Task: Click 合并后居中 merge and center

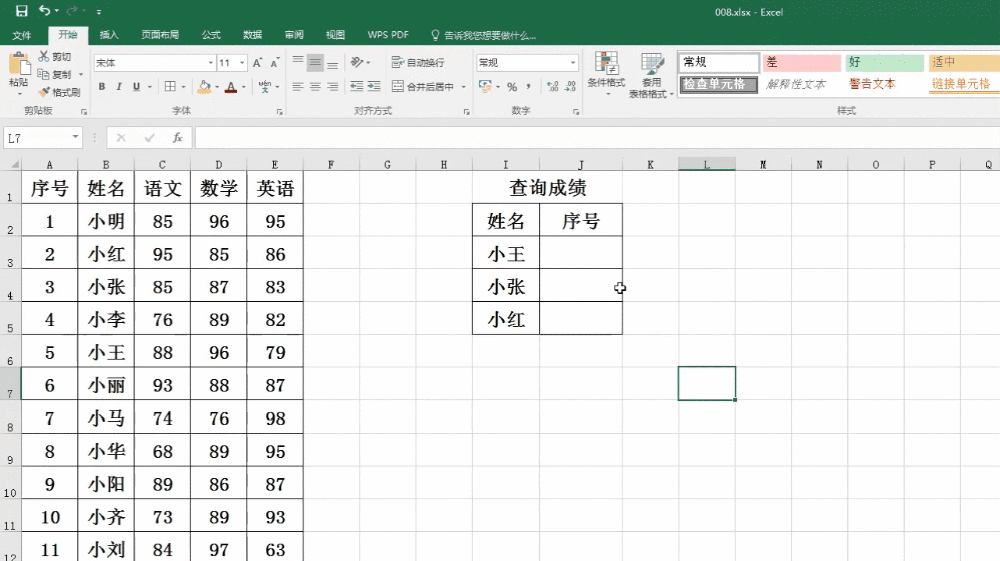Action: coord(422,87)
